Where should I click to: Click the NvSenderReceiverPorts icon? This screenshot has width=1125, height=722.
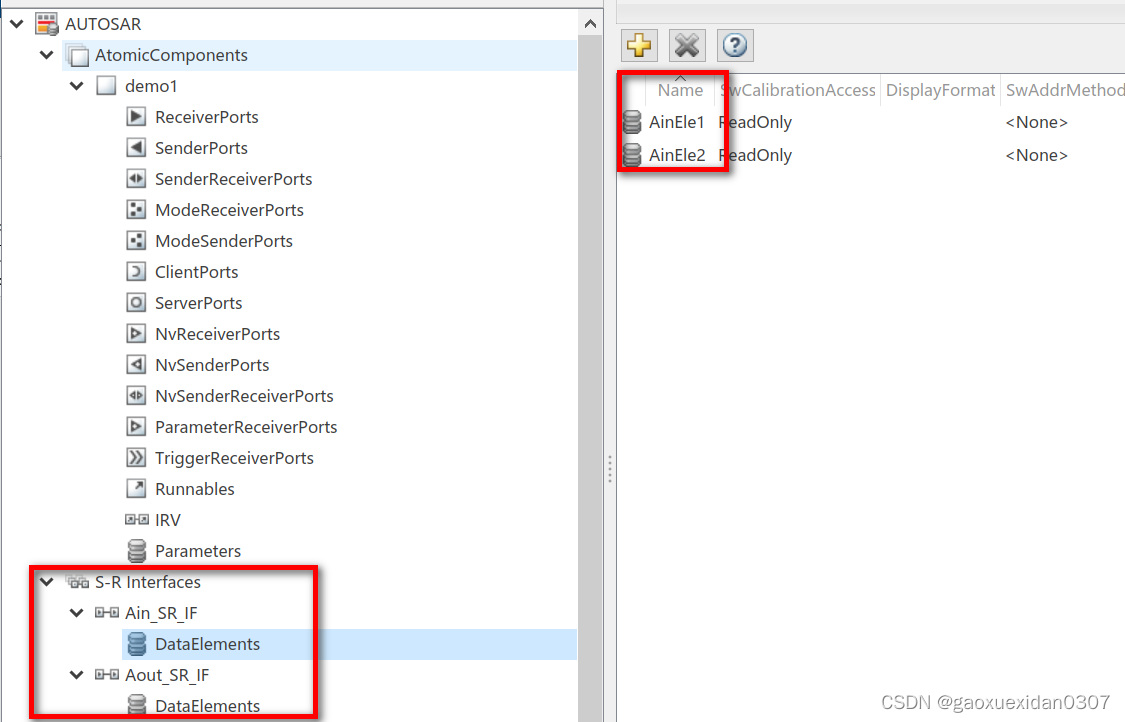(x=136, y=395)
